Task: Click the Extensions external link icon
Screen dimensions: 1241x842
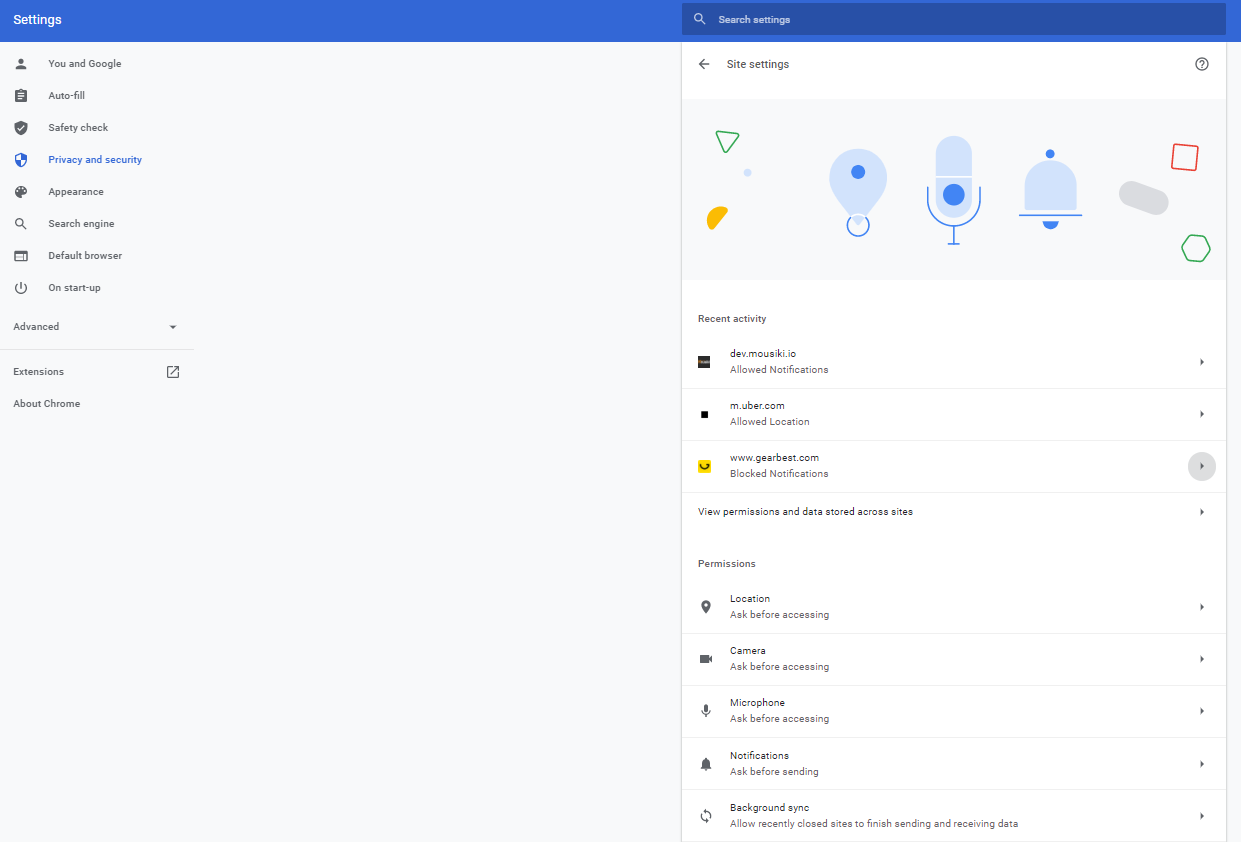Action: point(173,372)
